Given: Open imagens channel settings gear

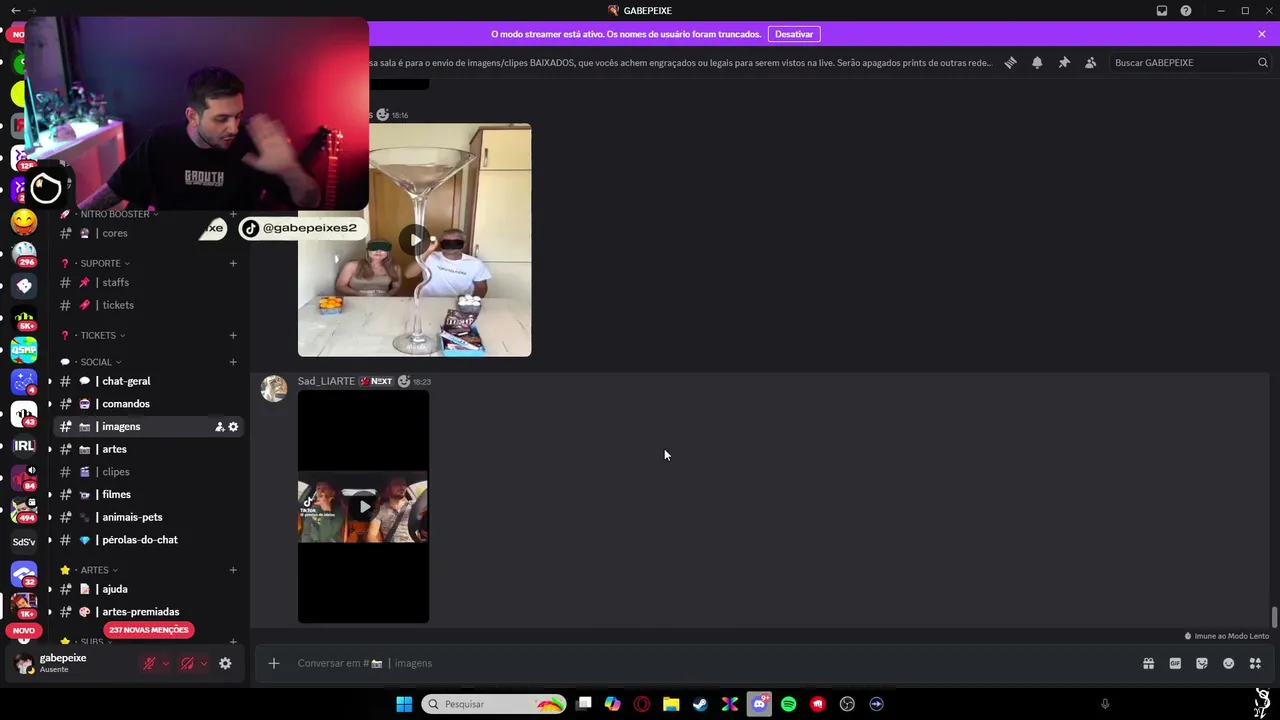Looking at the screenshot, I should (x=233, y=427).
